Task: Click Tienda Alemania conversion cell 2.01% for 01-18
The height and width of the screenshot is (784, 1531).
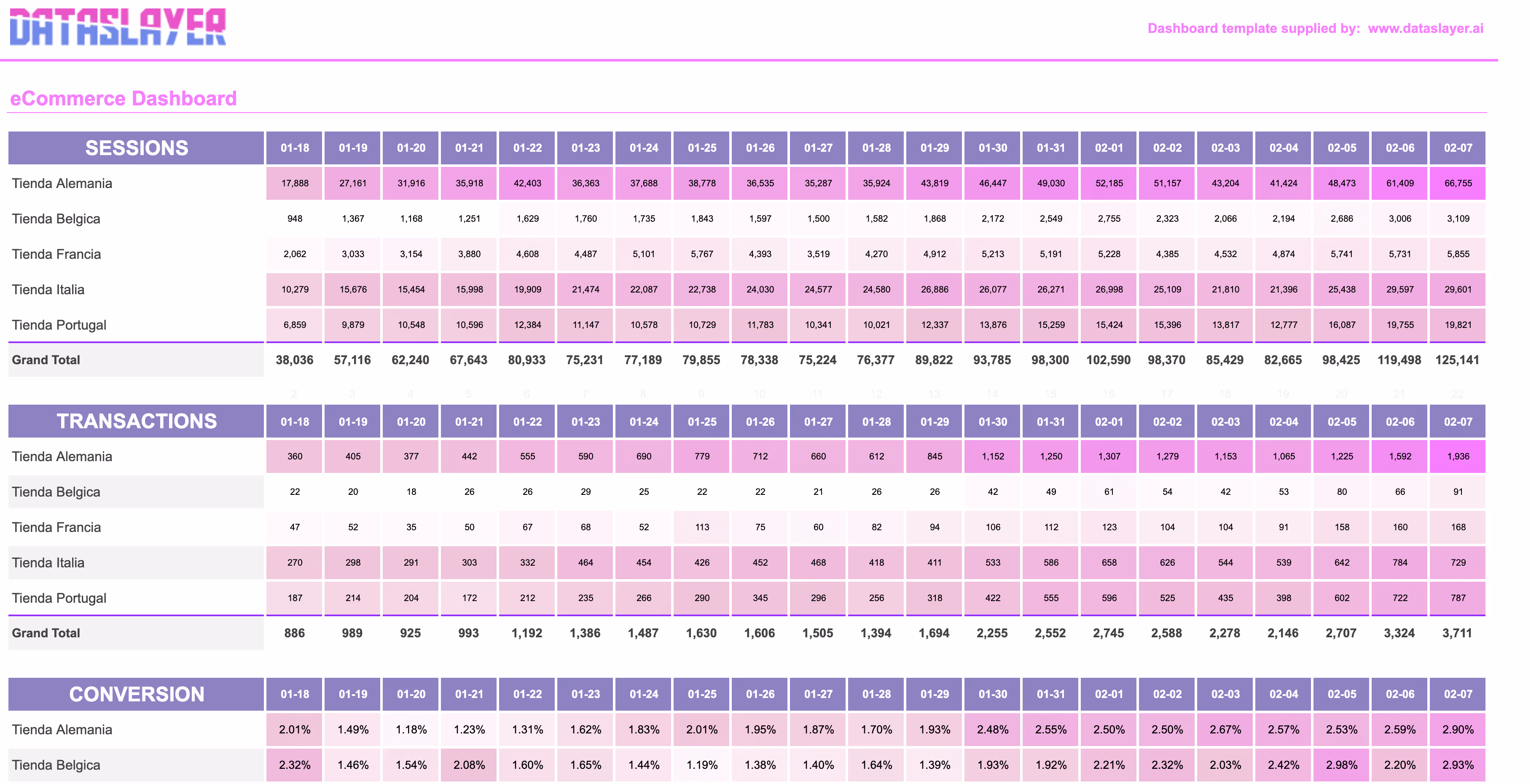Action: coord(295,729)
